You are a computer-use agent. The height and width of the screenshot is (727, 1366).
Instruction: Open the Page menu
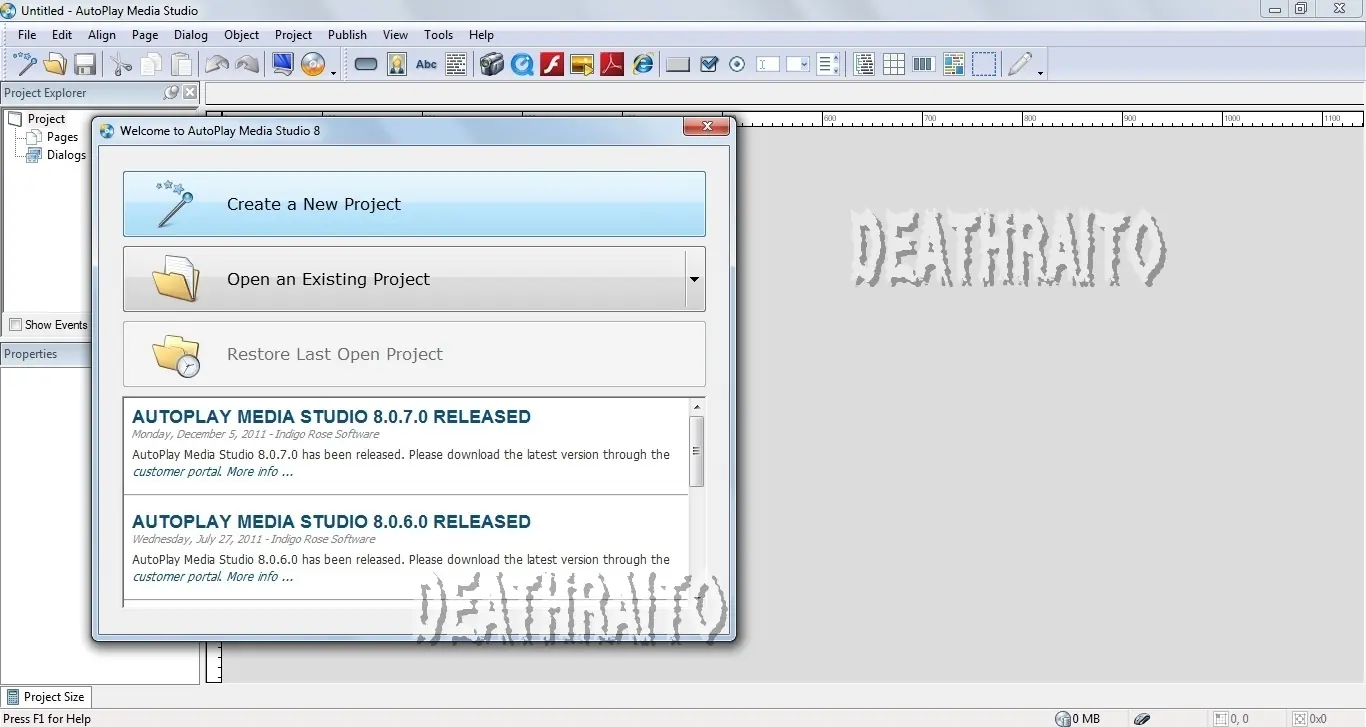145,35
